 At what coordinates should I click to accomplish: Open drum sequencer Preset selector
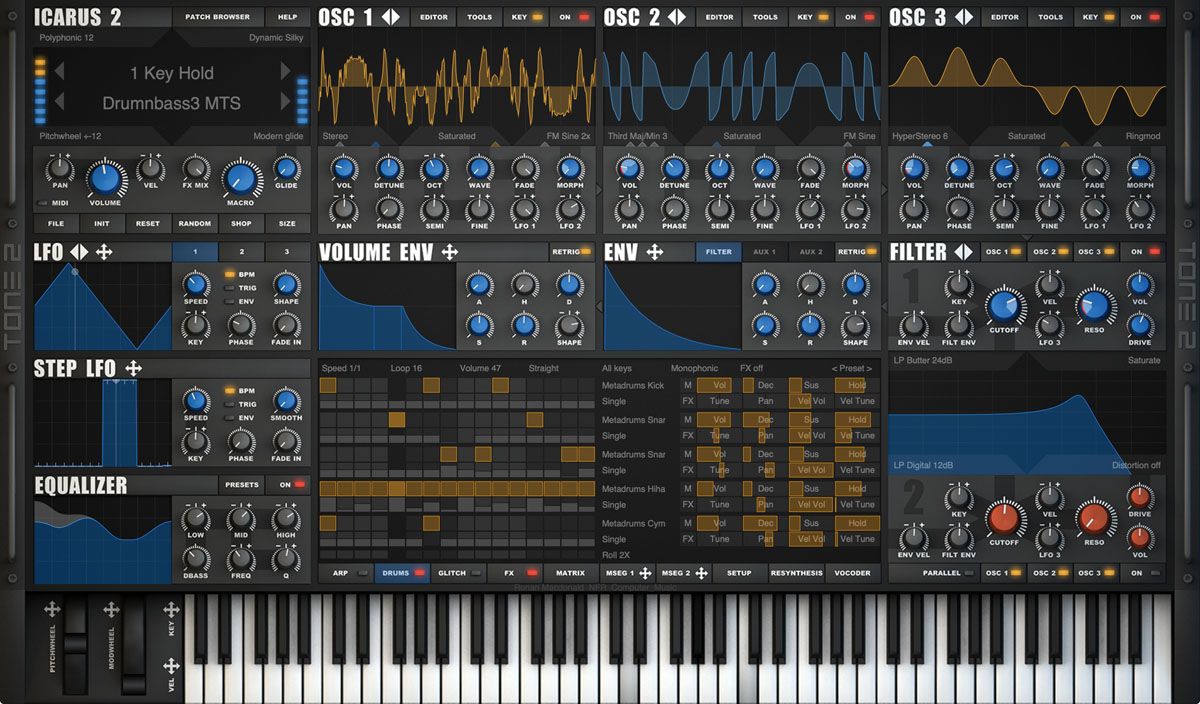tap(852, 368)
